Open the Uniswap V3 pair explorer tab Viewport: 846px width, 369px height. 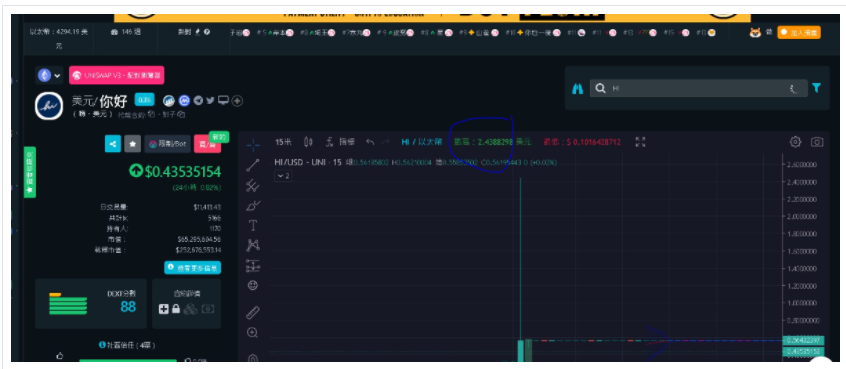tap(117, 76)
